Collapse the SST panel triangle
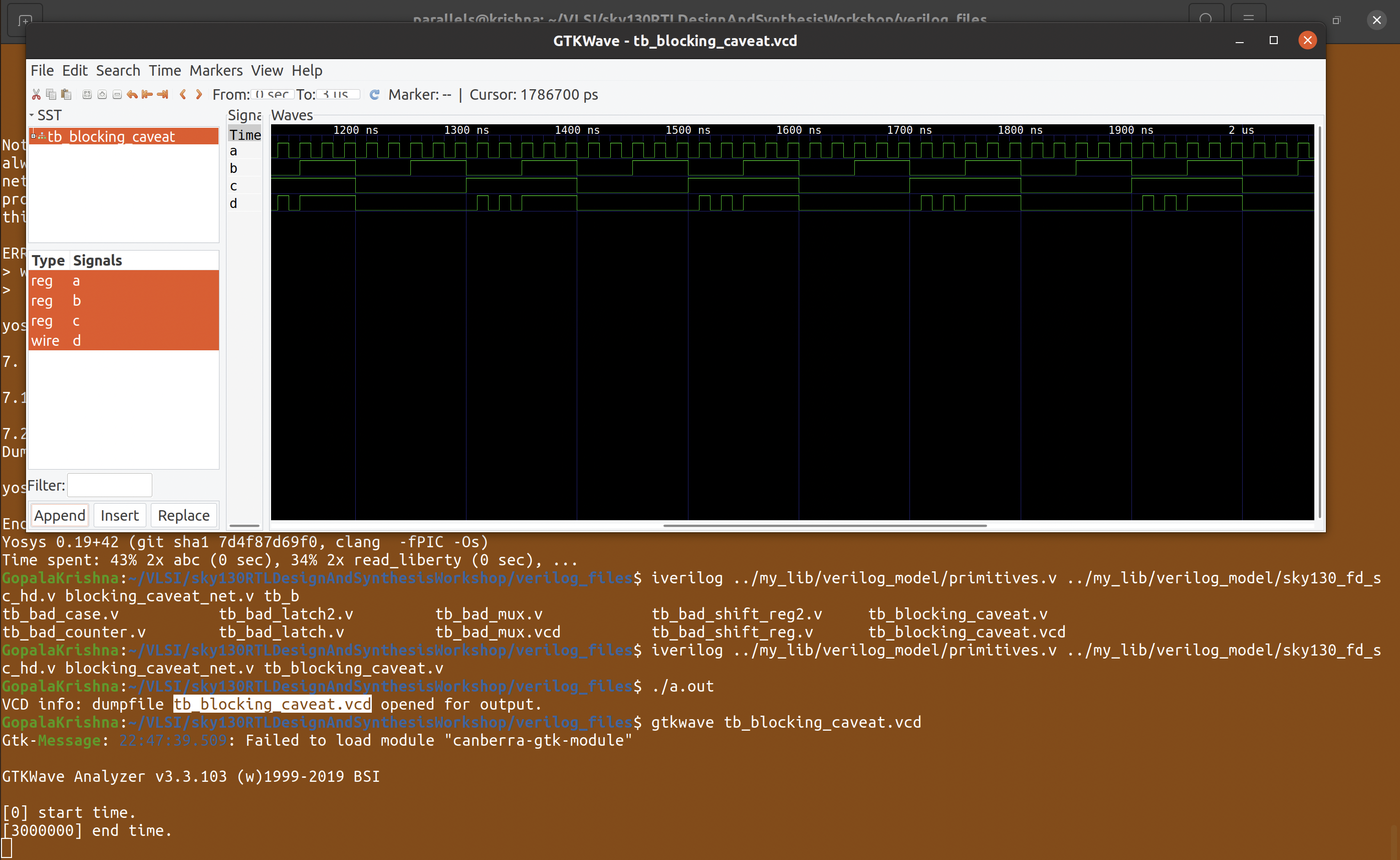This screenshot has width=1400, height=860. [x=32, y=115]
